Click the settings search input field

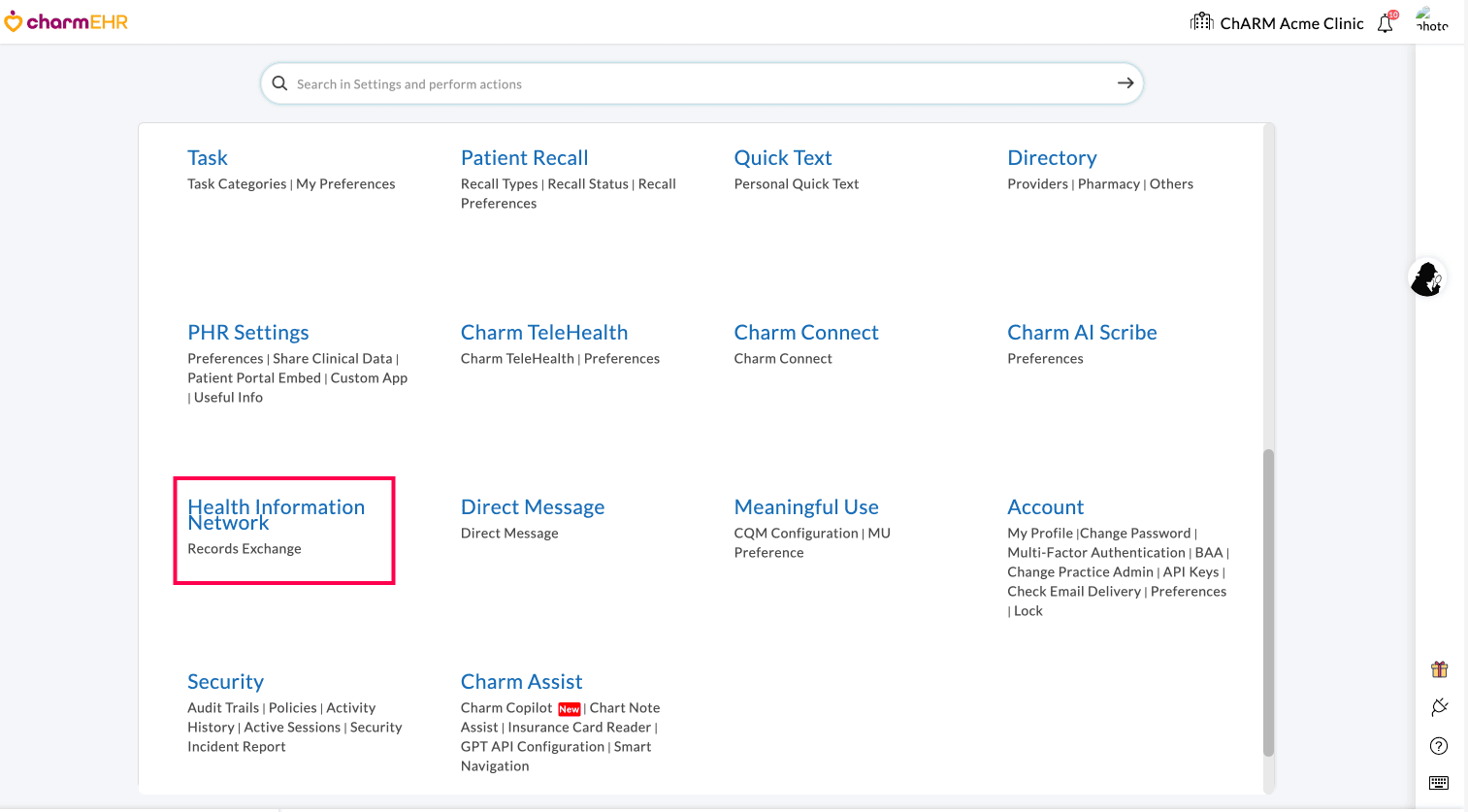pos(679,83)
